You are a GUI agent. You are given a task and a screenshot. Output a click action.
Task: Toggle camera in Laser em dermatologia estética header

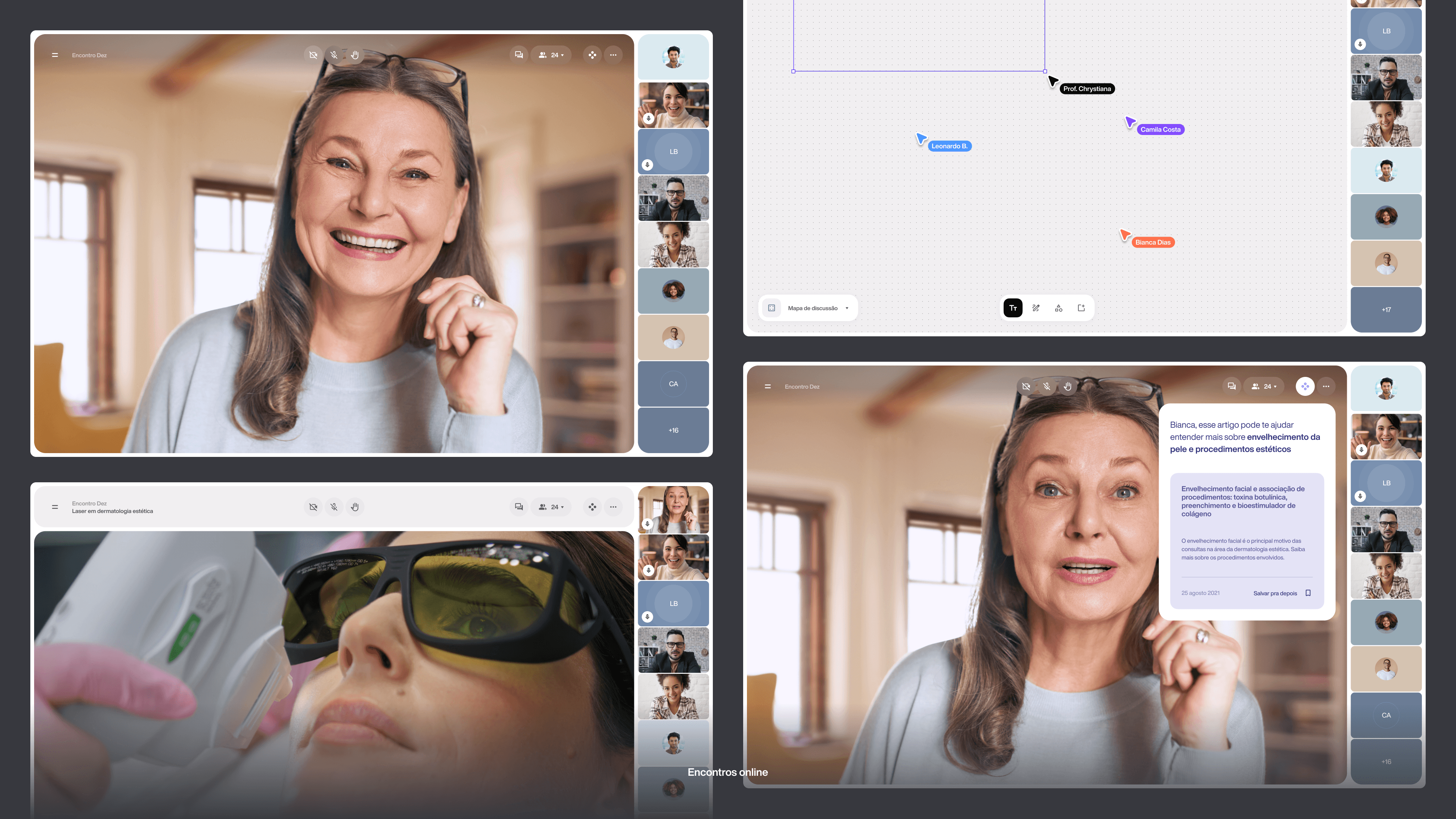[313, 507]
